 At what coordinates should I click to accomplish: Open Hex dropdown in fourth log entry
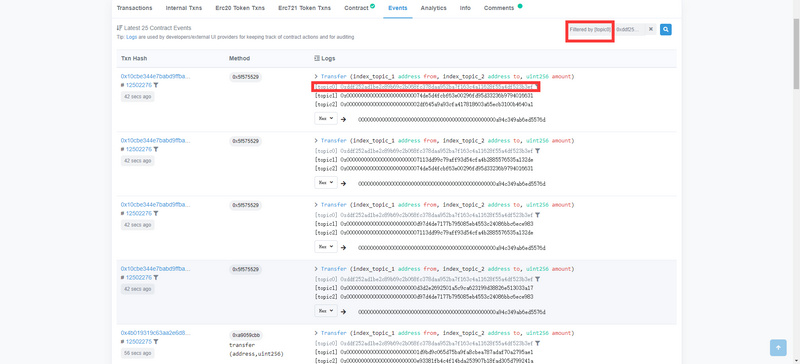point(326,310)
